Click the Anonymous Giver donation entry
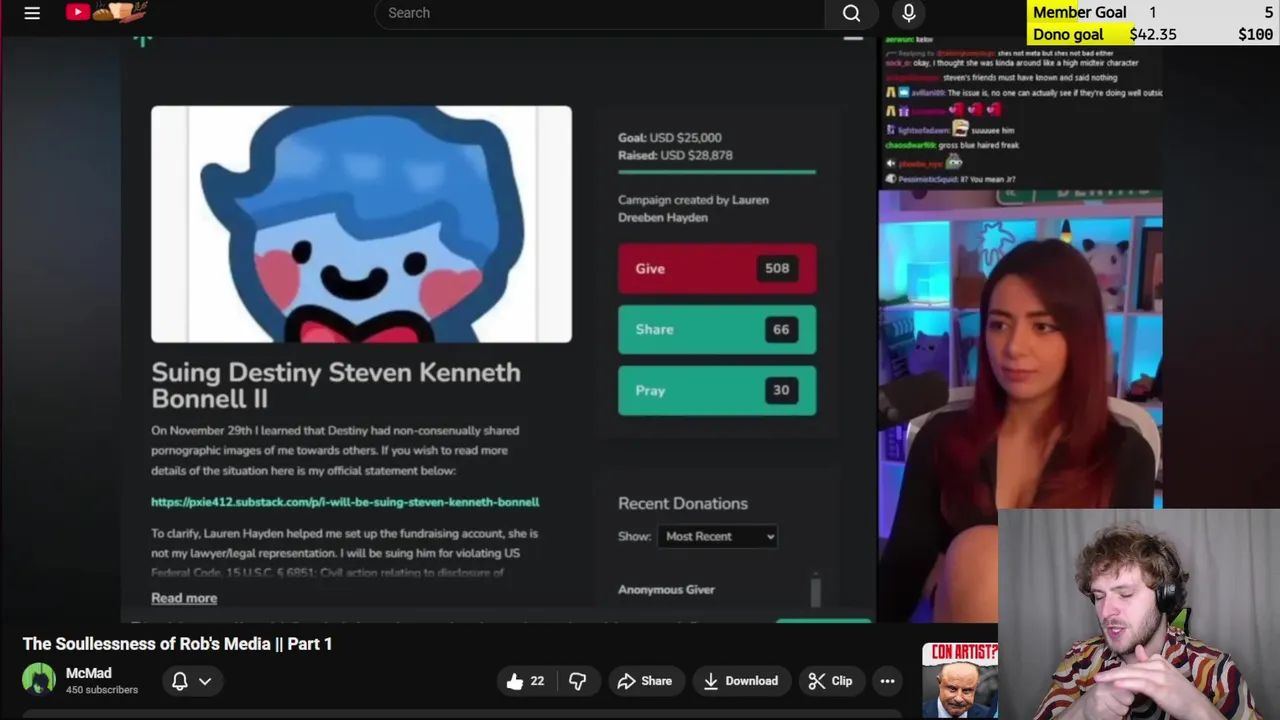The height and width of the screenshot is (720, 1280). [x=666, y=590]
